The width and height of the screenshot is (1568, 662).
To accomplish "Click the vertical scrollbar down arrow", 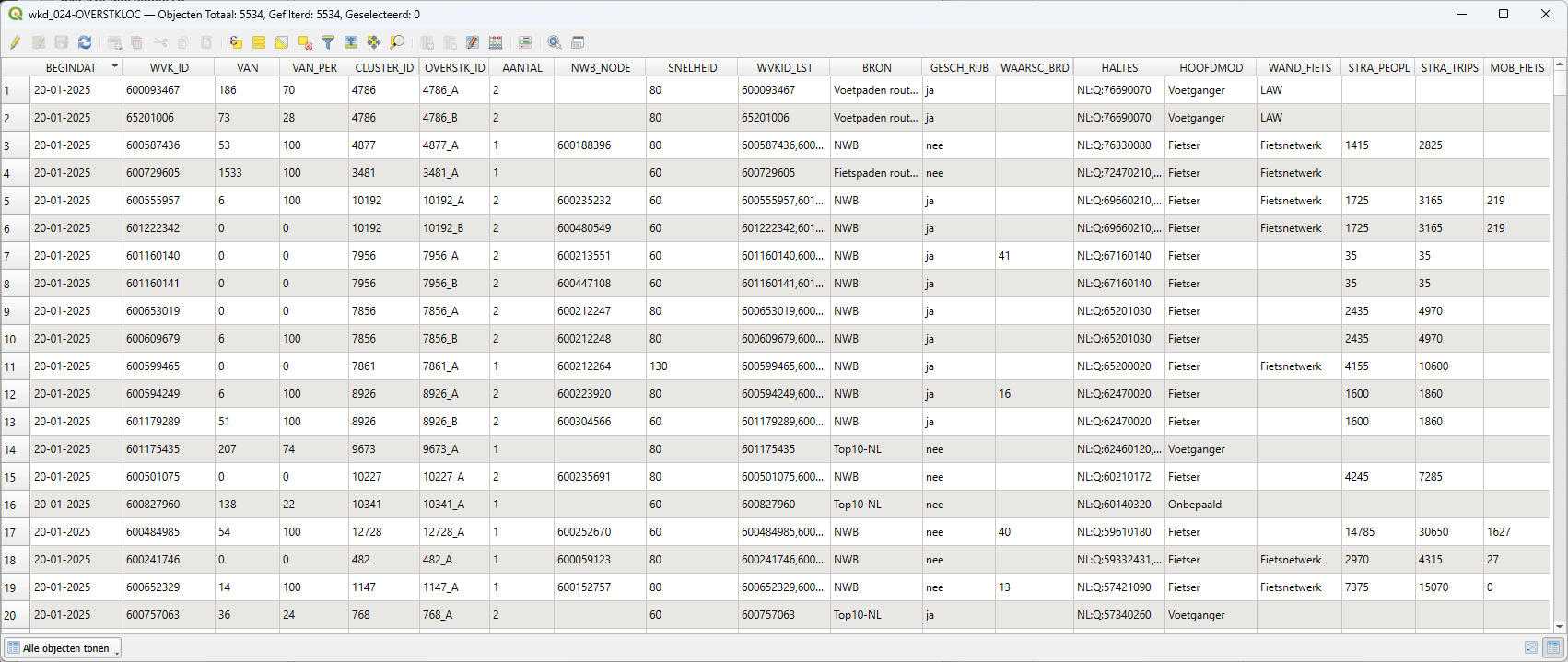I will click(x=1560, y=628).
